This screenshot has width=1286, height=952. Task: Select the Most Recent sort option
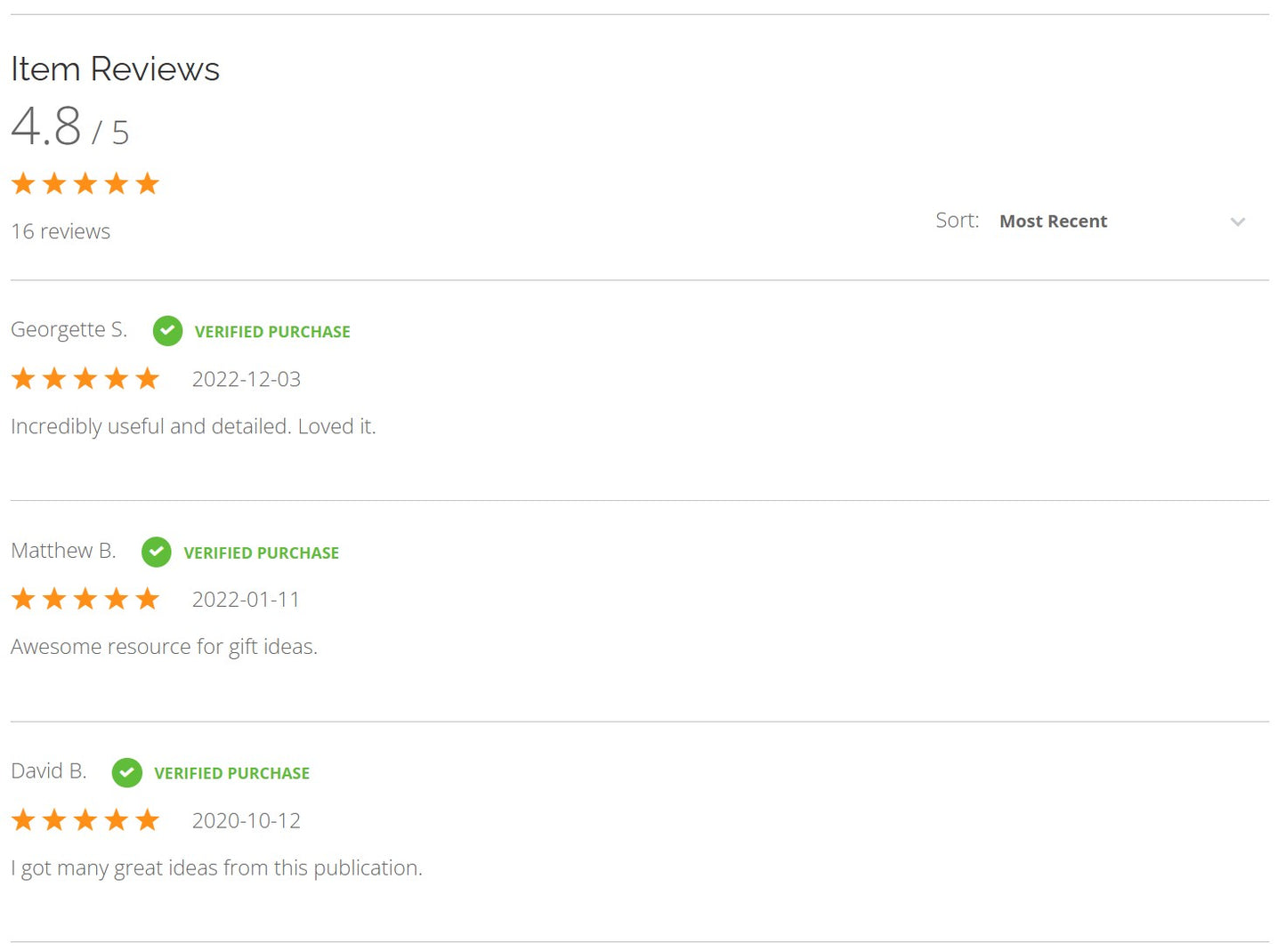[1053, 222]
